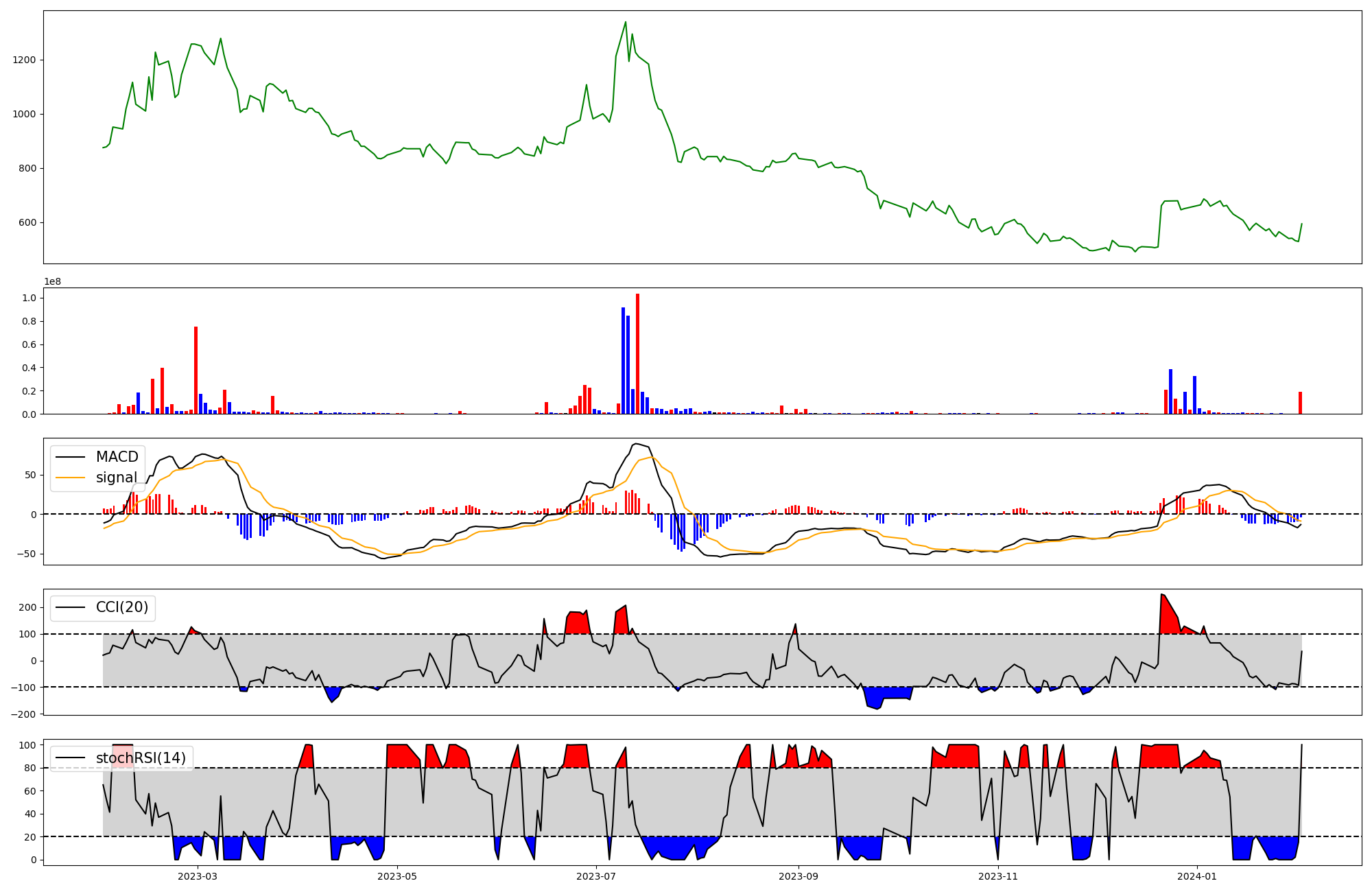Screen dimensions: 1372x892
Task: Click the signal legend label
Action: point(116,478)
